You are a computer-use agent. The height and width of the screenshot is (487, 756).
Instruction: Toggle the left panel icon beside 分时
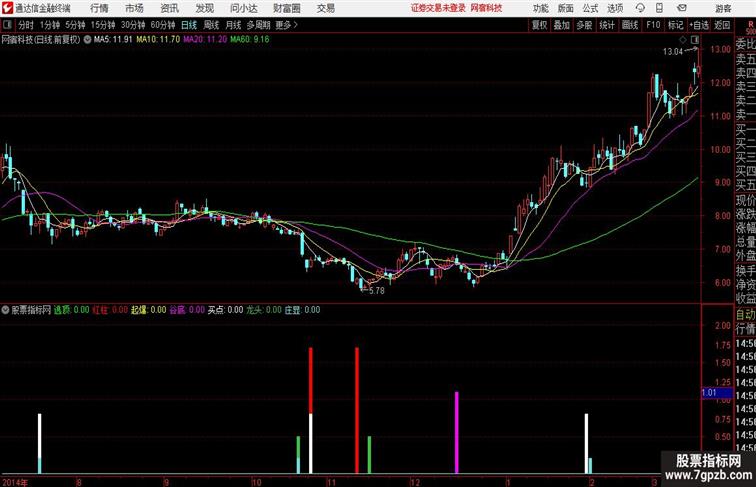pyautogui.click(x=7, y=25)
